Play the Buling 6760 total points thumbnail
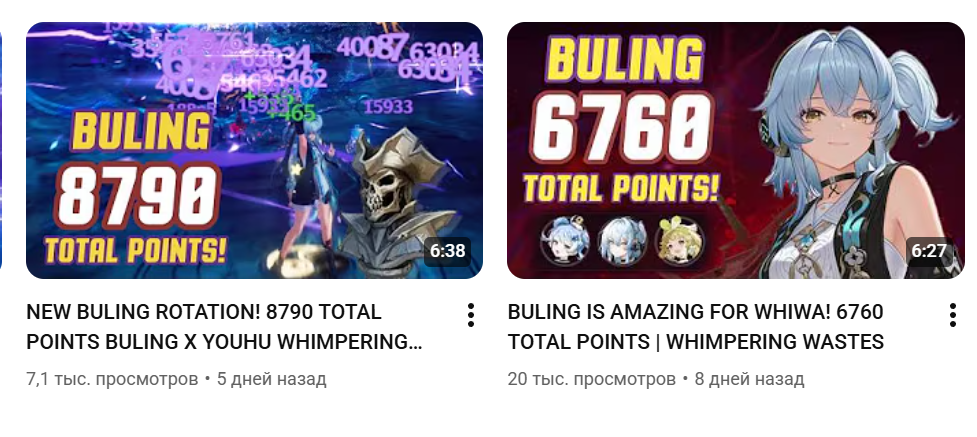The height and width of the screenshot is (437, 977). [x=736, y=150]
